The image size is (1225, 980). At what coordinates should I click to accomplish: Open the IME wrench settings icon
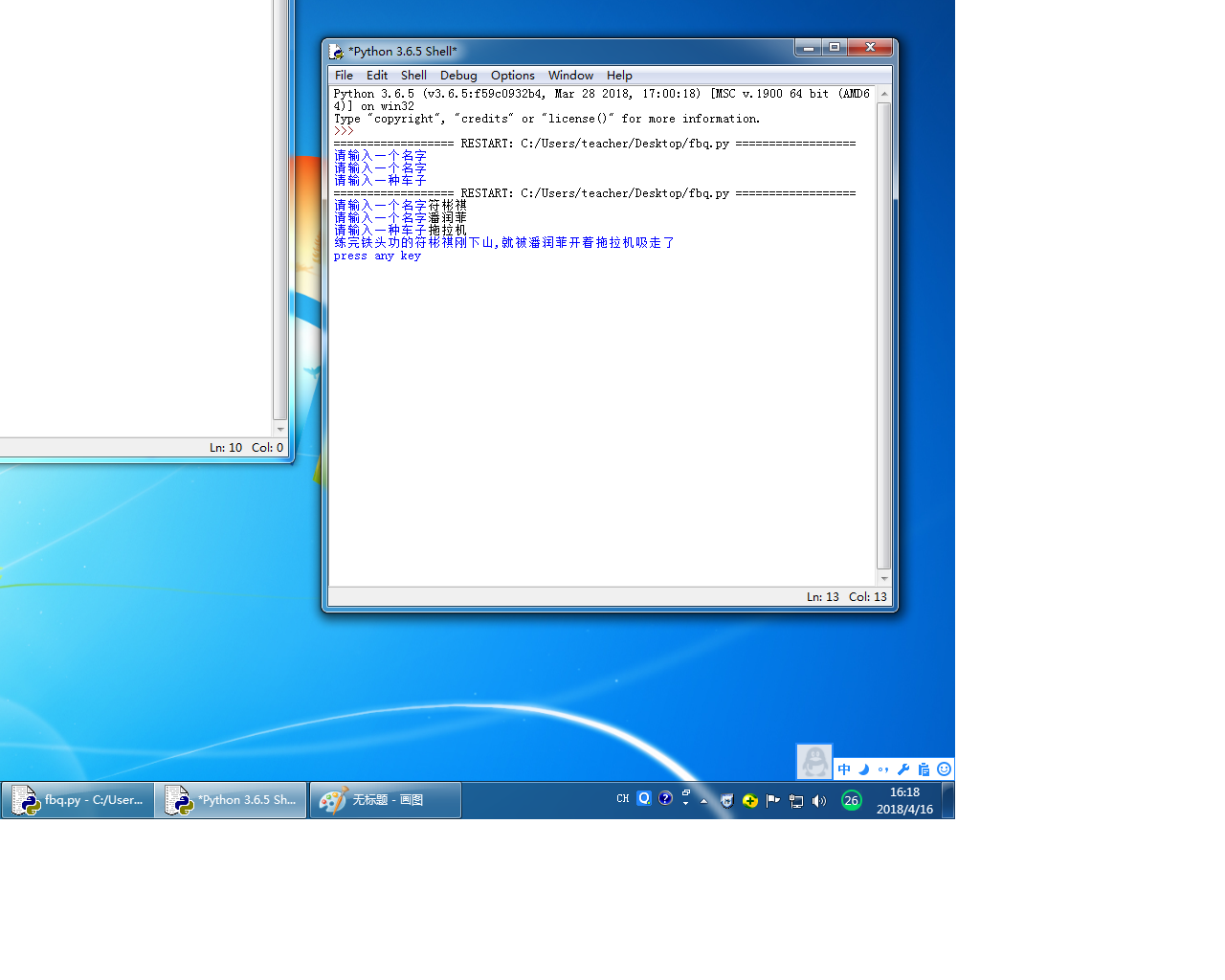coord(903,769)
